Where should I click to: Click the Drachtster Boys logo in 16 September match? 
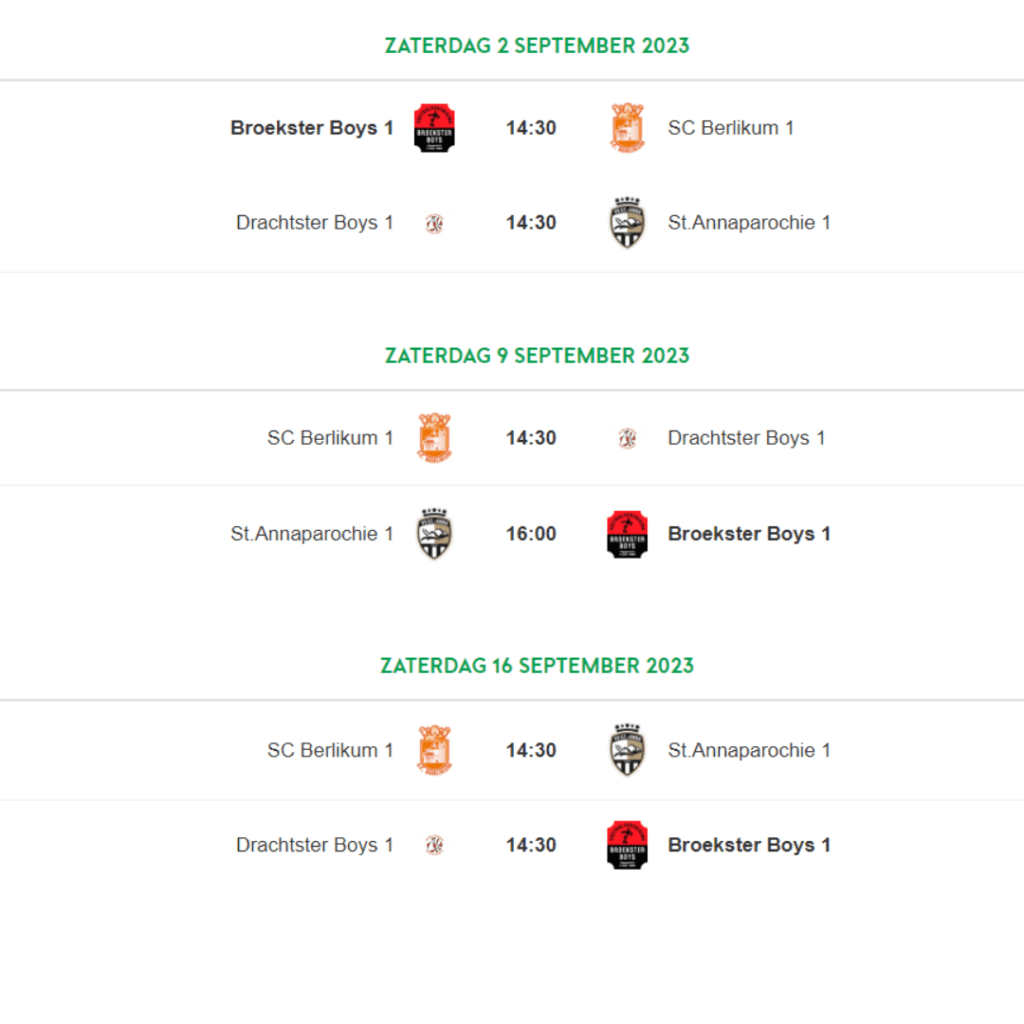434,845
